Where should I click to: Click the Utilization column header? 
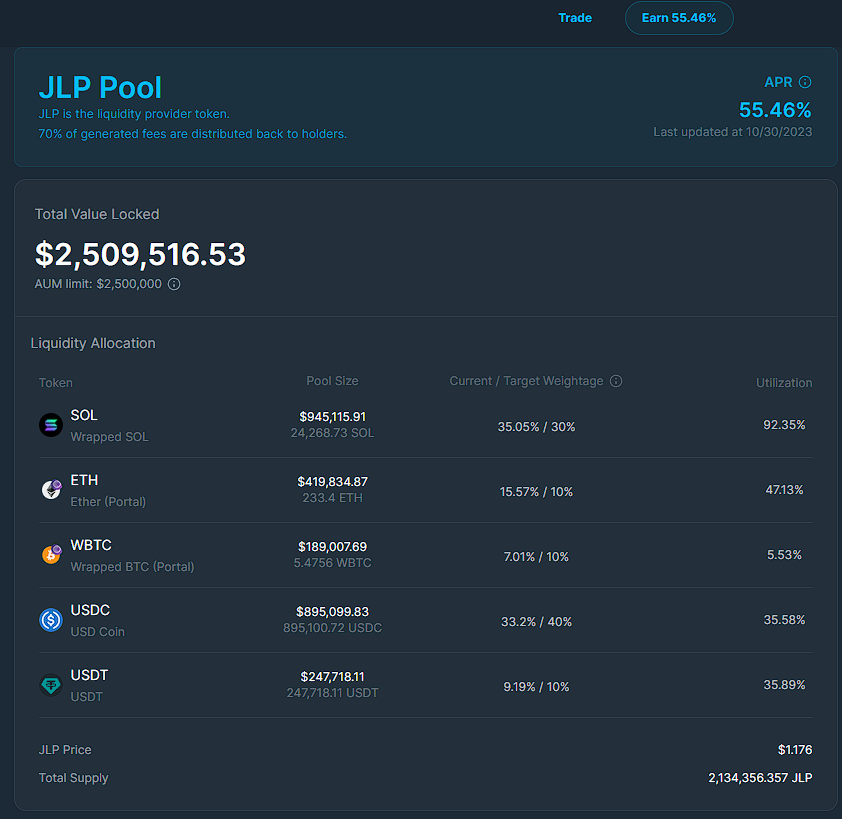pyautogui.click(x=784, y=383)
